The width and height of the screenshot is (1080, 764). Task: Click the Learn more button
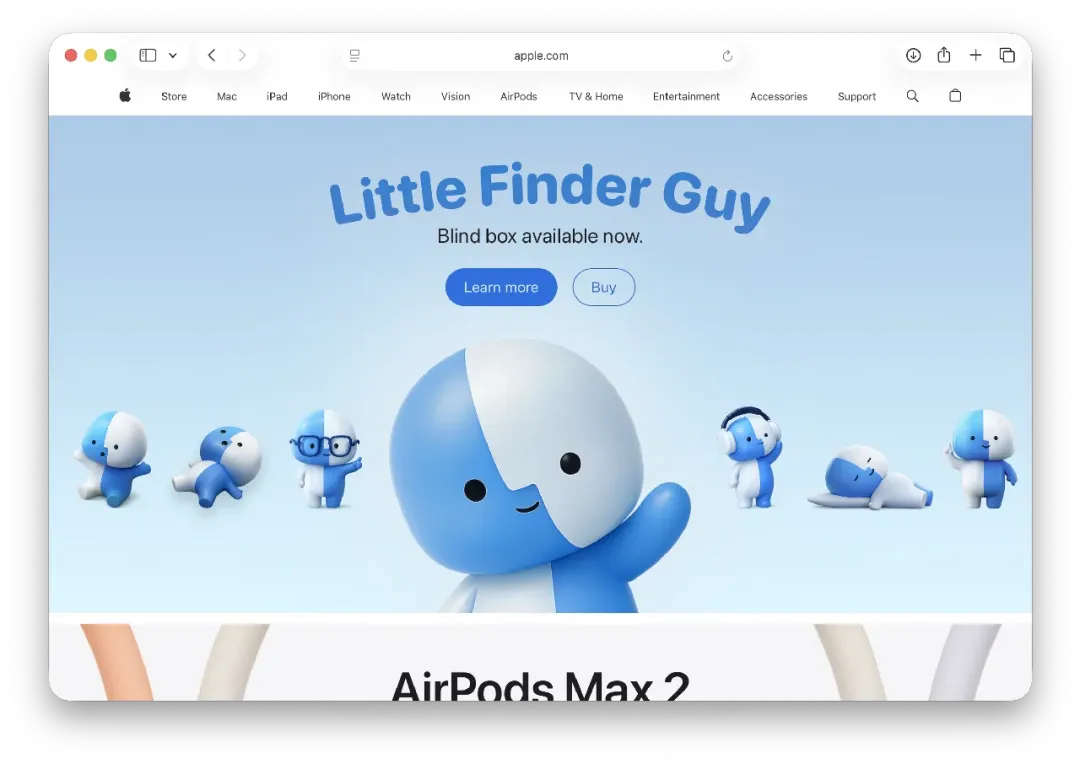[501, 287]
